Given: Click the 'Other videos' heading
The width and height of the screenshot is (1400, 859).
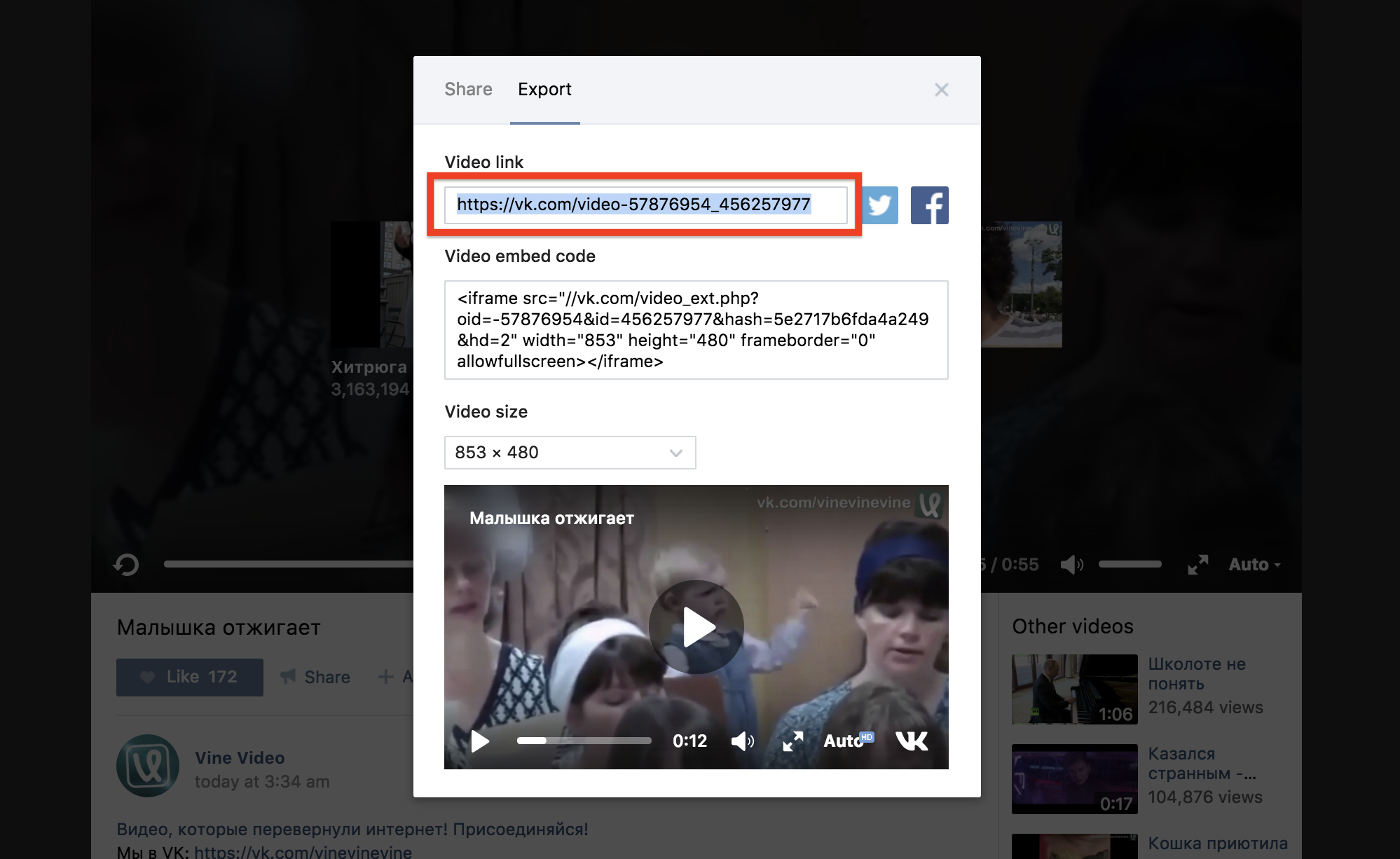Looking at the screenshot, I should click(x=1073, y=626).
